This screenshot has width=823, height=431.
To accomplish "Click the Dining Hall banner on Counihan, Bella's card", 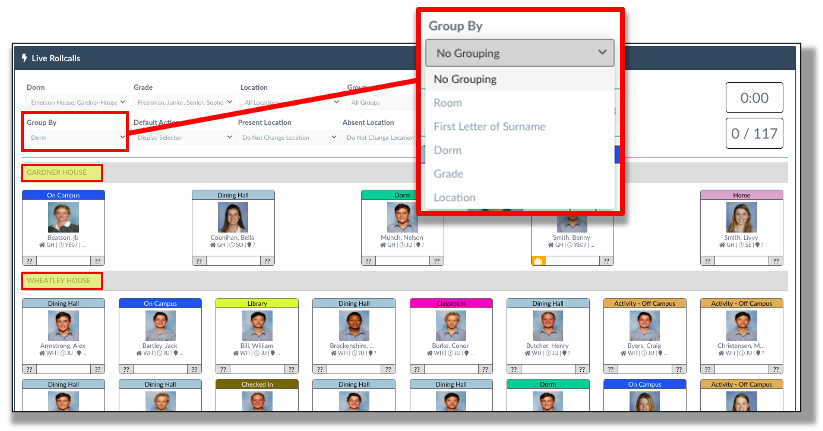I will [x=233, y=195].
